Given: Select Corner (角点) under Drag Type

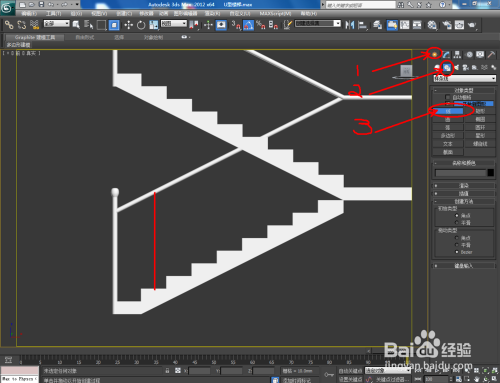Looking at the screenshot, I should tap(457, 238).
